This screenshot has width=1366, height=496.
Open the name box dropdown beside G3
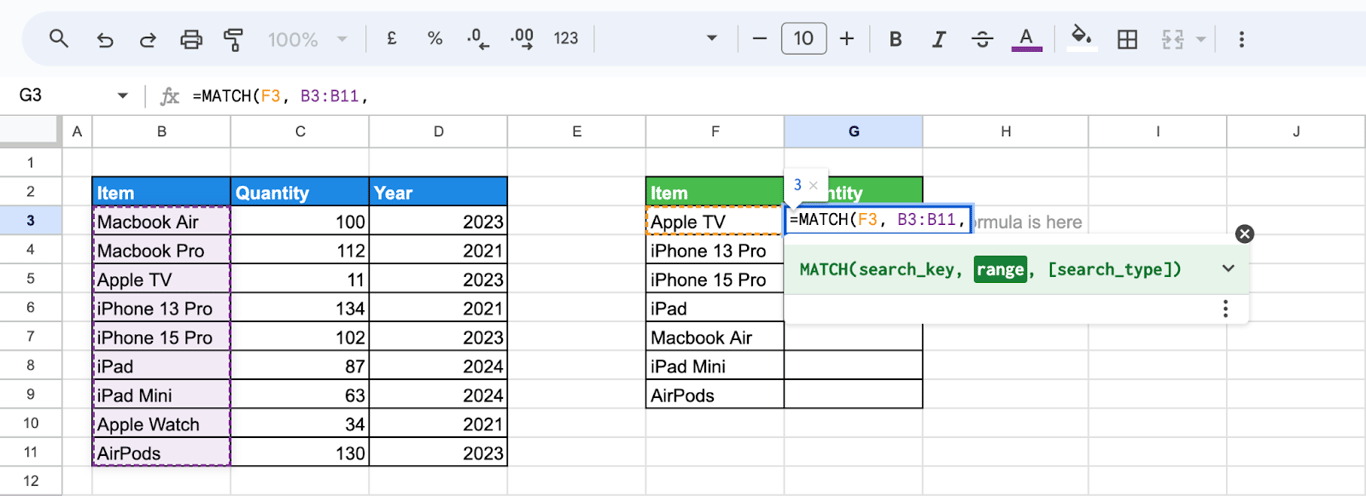click(x=123, y=96)
